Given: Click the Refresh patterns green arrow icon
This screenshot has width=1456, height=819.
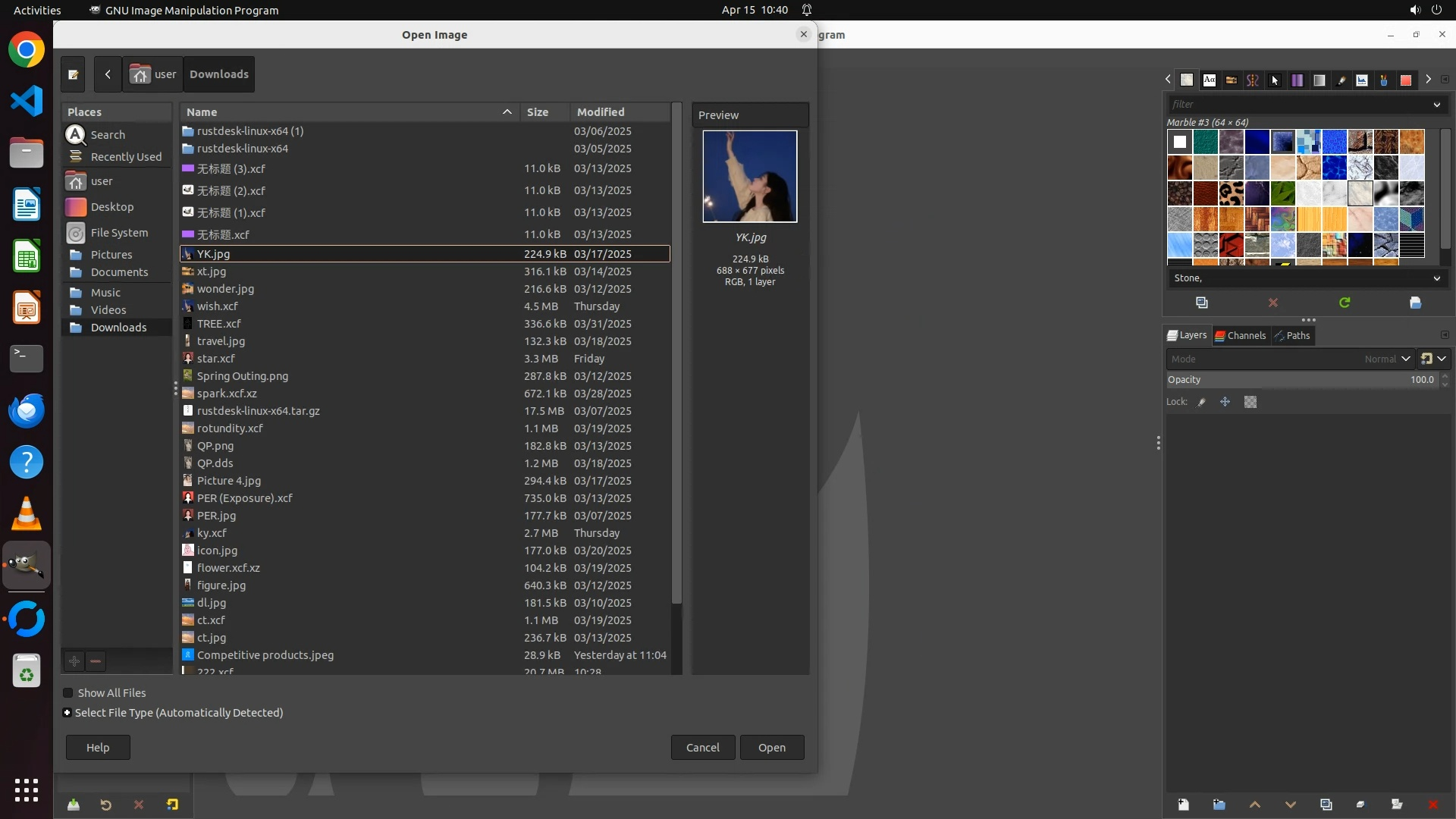Looking at the screenshot, I should (1345, 303).
